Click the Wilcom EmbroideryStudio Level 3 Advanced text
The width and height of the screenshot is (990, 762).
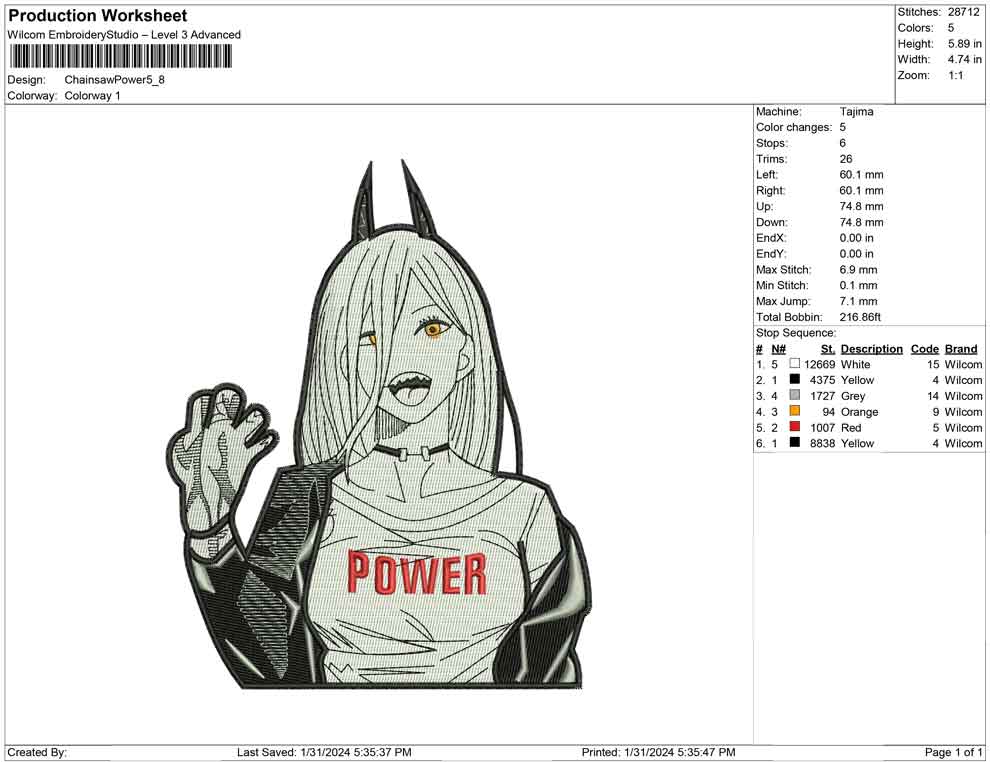click(x=124, y=35)
